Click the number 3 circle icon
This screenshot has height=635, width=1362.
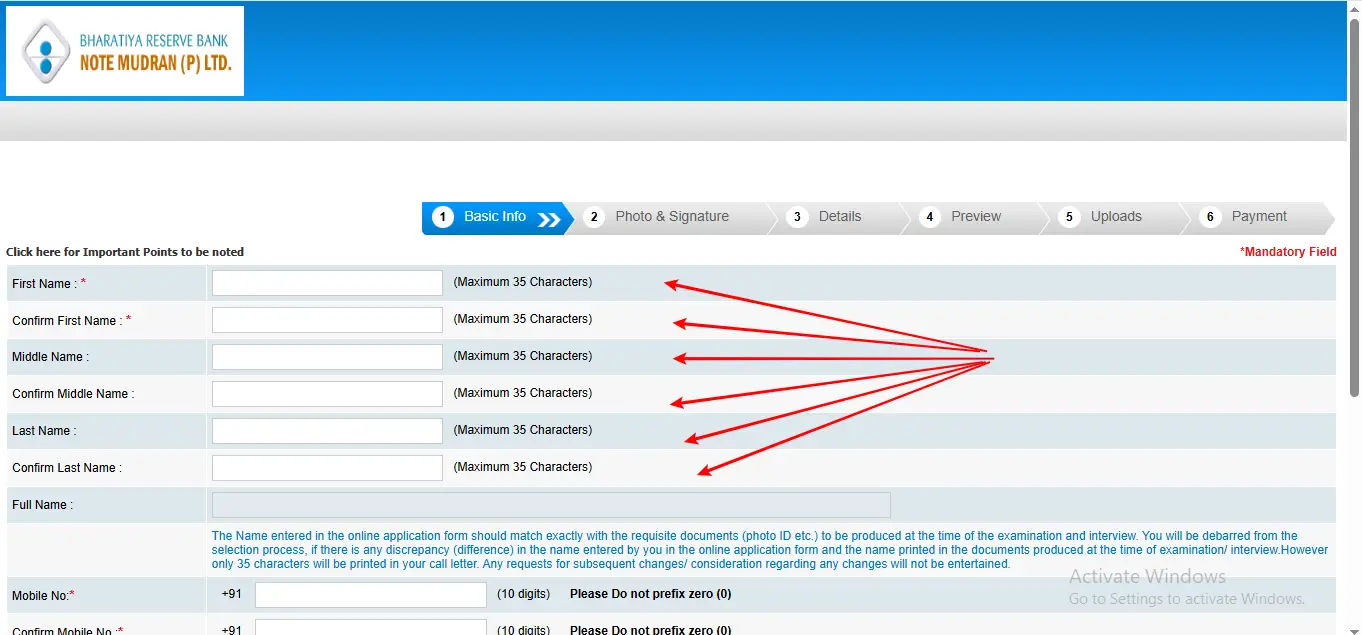(x=797, y=217)
